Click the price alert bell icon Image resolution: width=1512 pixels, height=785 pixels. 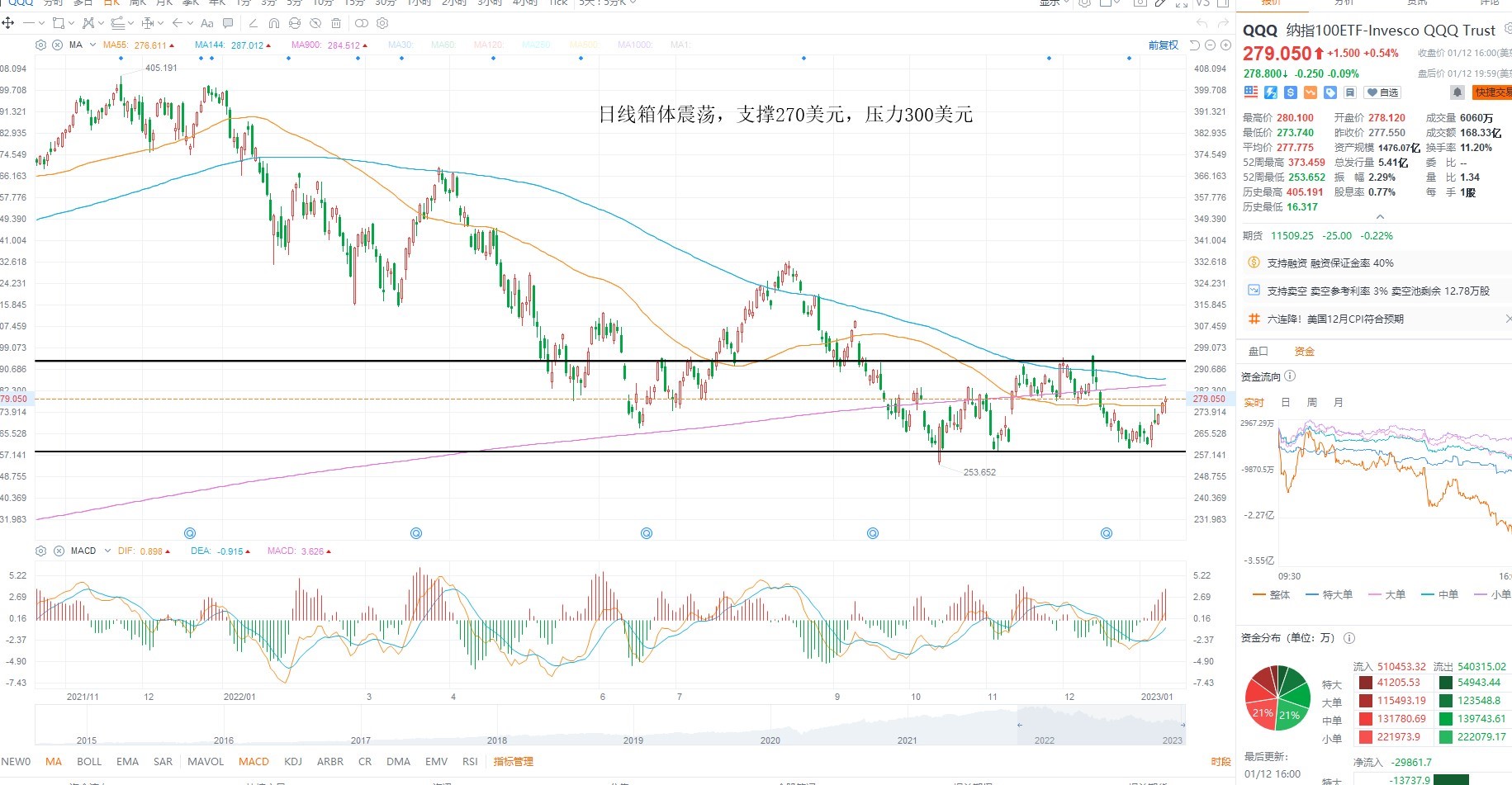1457,92
